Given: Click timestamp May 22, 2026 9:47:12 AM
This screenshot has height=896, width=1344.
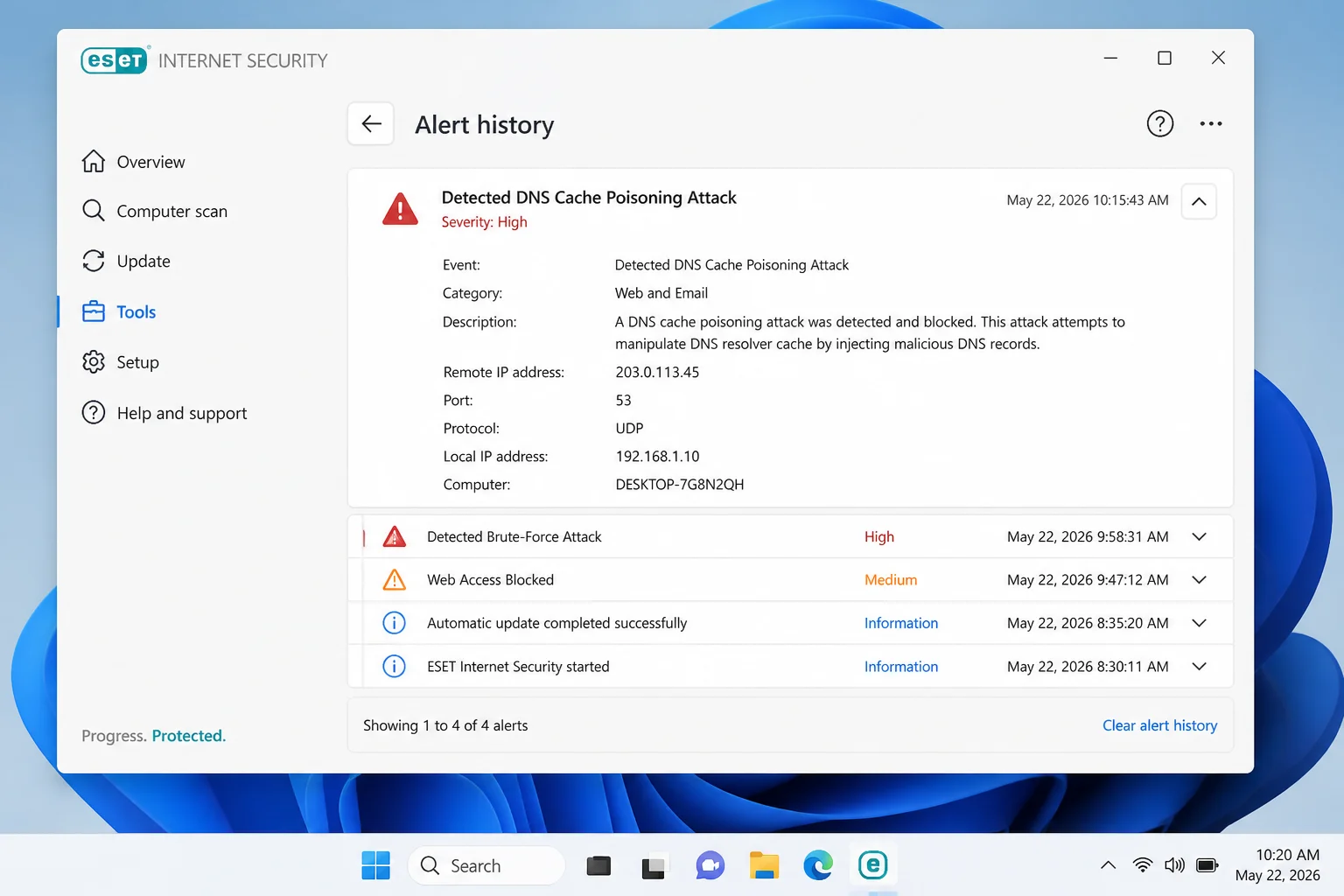Looking at the screenshot, I should (x=1088, y=579).
